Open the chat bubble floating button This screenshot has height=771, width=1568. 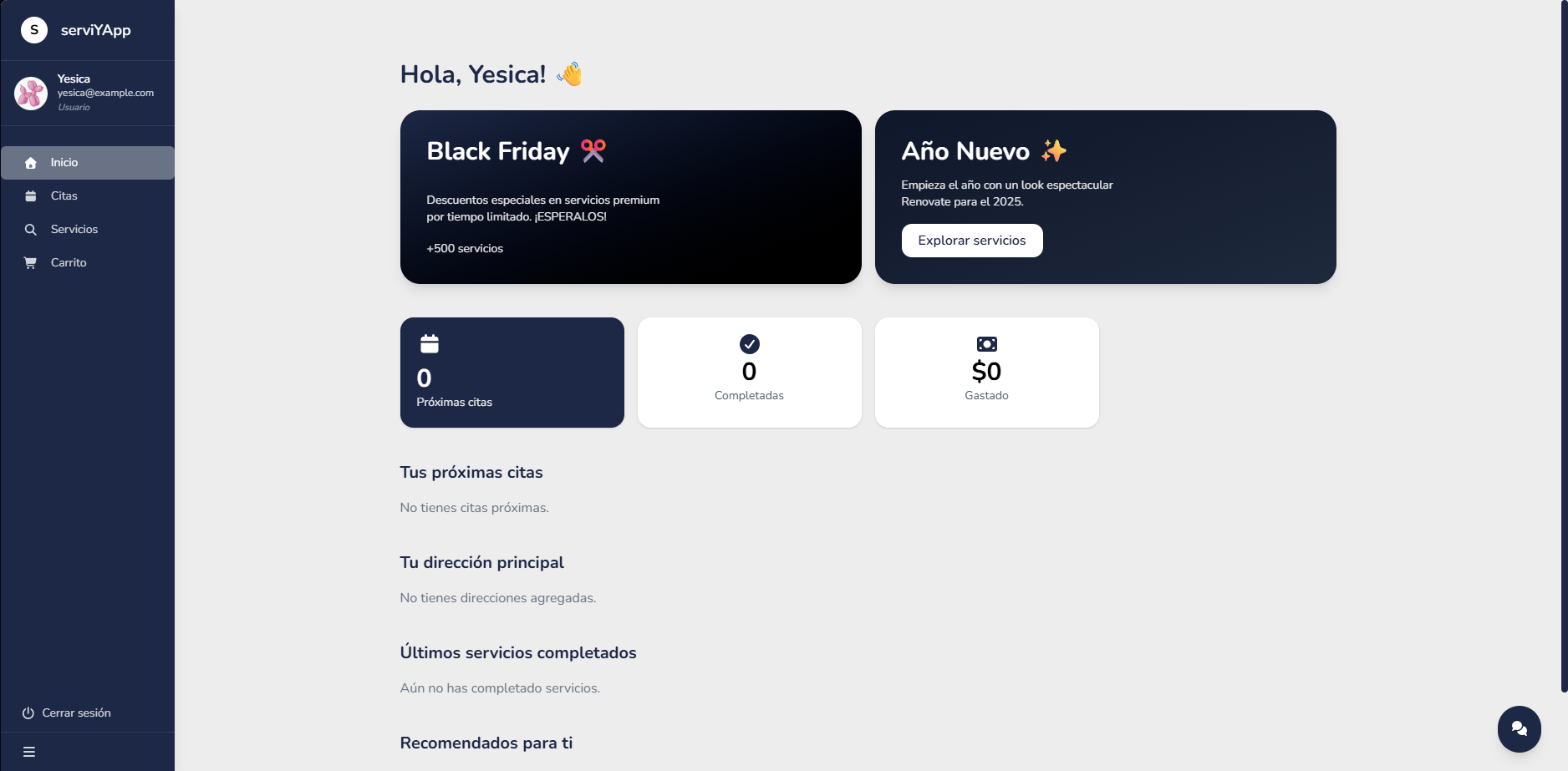click(1519, 728)
